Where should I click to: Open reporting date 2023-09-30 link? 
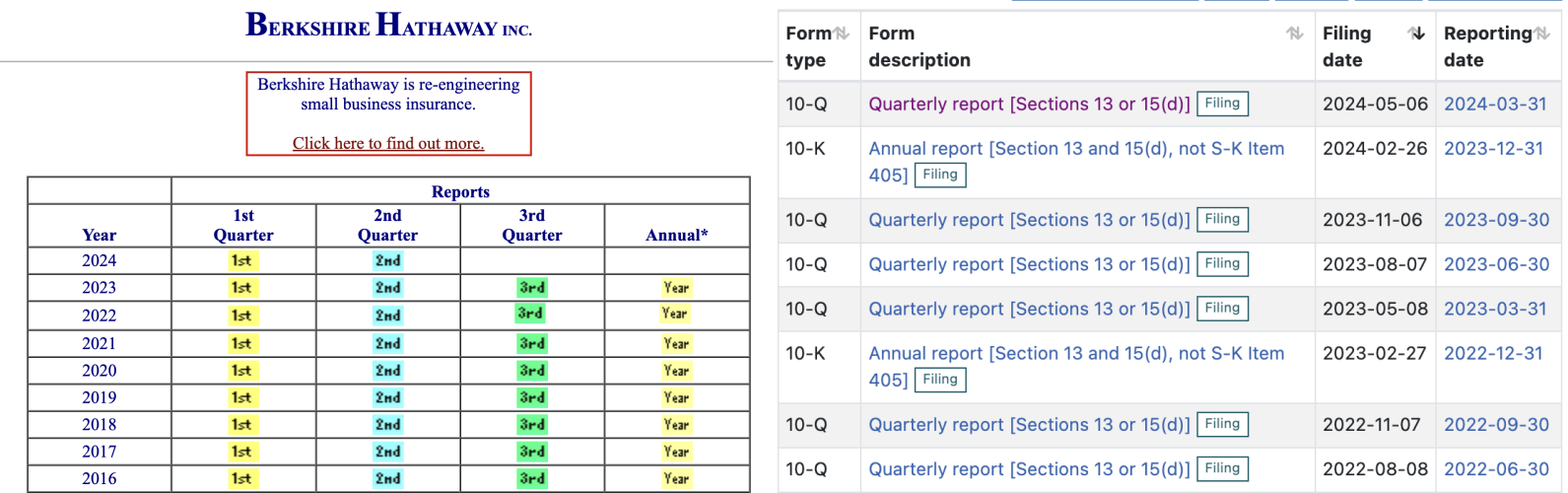click(x=1496, y=220)
